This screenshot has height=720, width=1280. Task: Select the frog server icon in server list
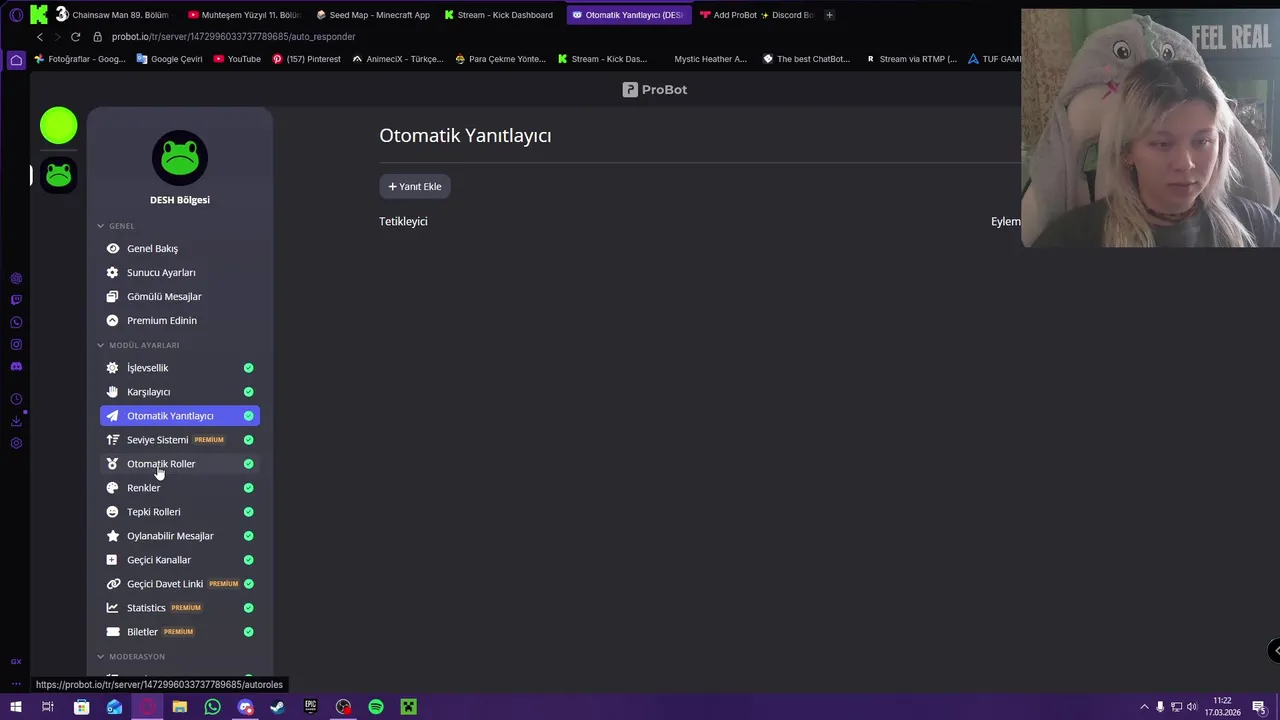click(x=59, y=175)
